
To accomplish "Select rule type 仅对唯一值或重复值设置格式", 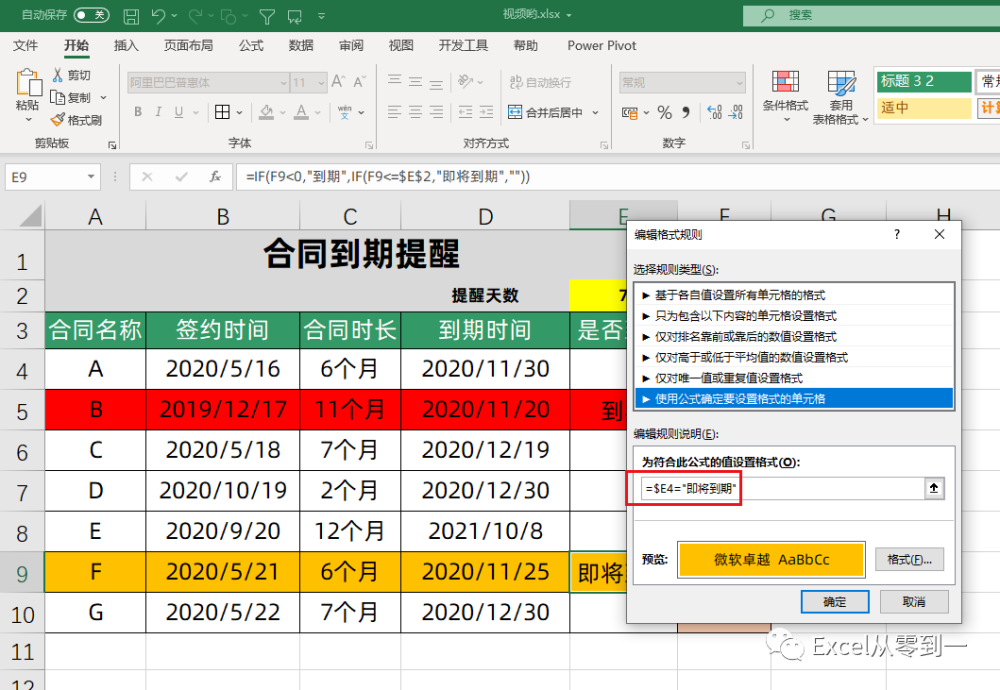I will click(x=794, y=378).
